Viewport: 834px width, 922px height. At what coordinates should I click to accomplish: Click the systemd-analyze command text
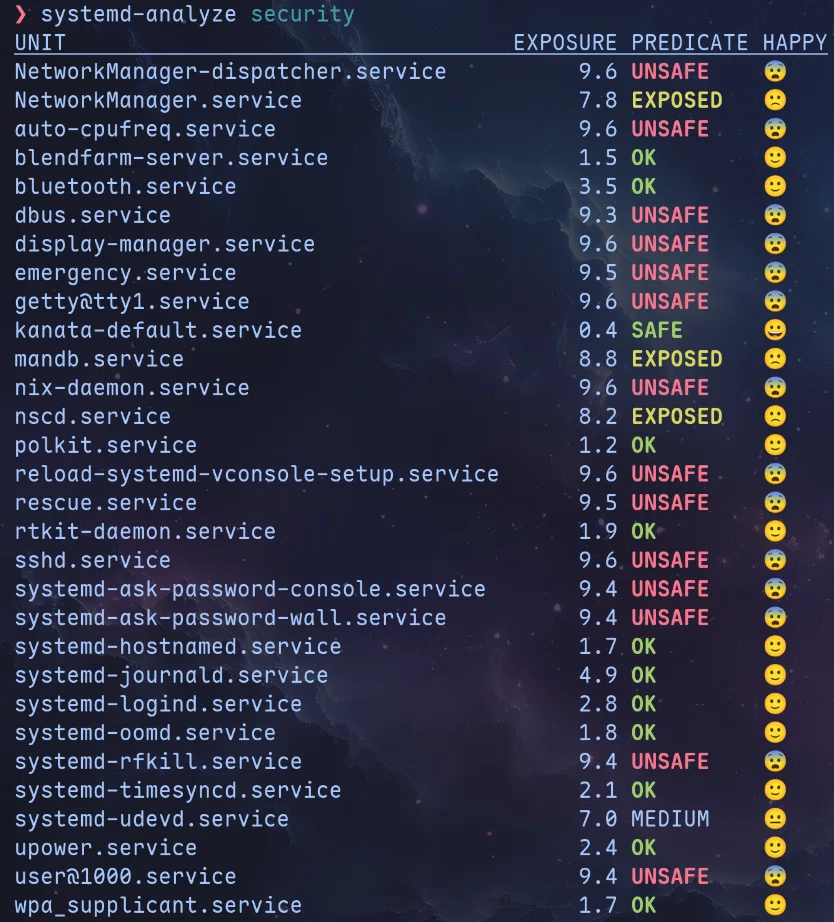138,14
